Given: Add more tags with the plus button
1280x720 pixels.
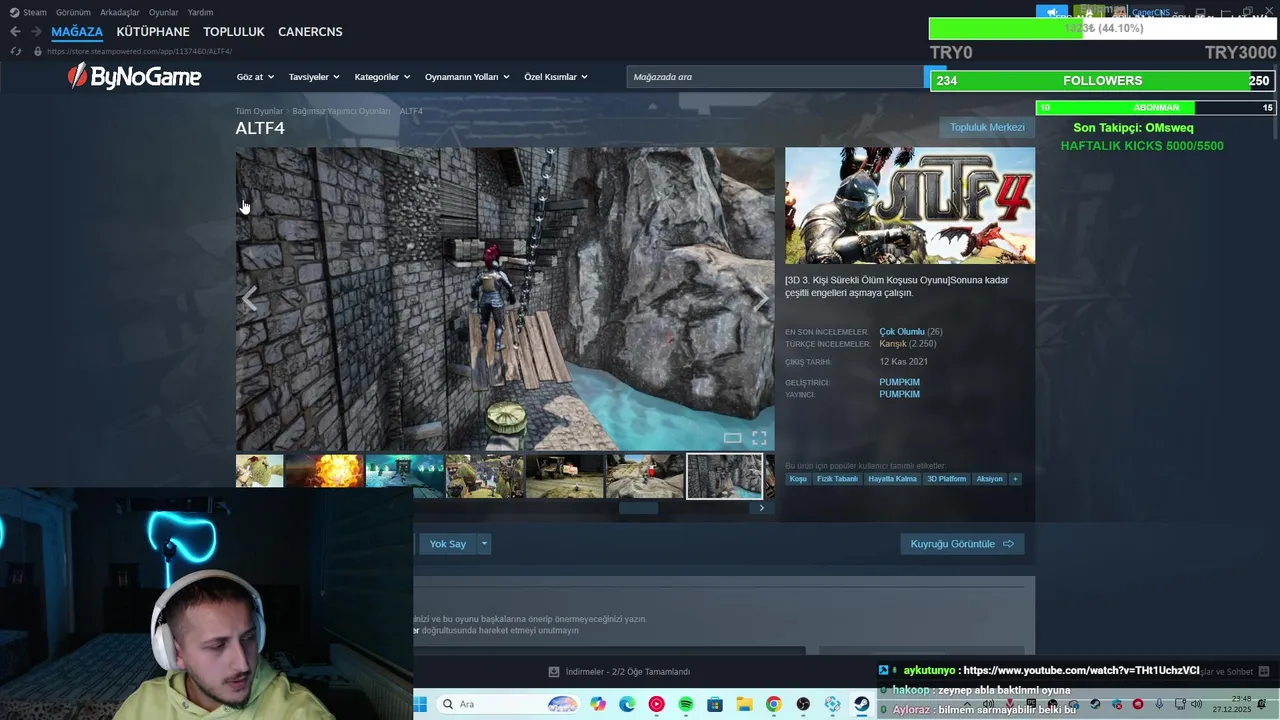Looking at the screenshot, I should click(1015, 479).
